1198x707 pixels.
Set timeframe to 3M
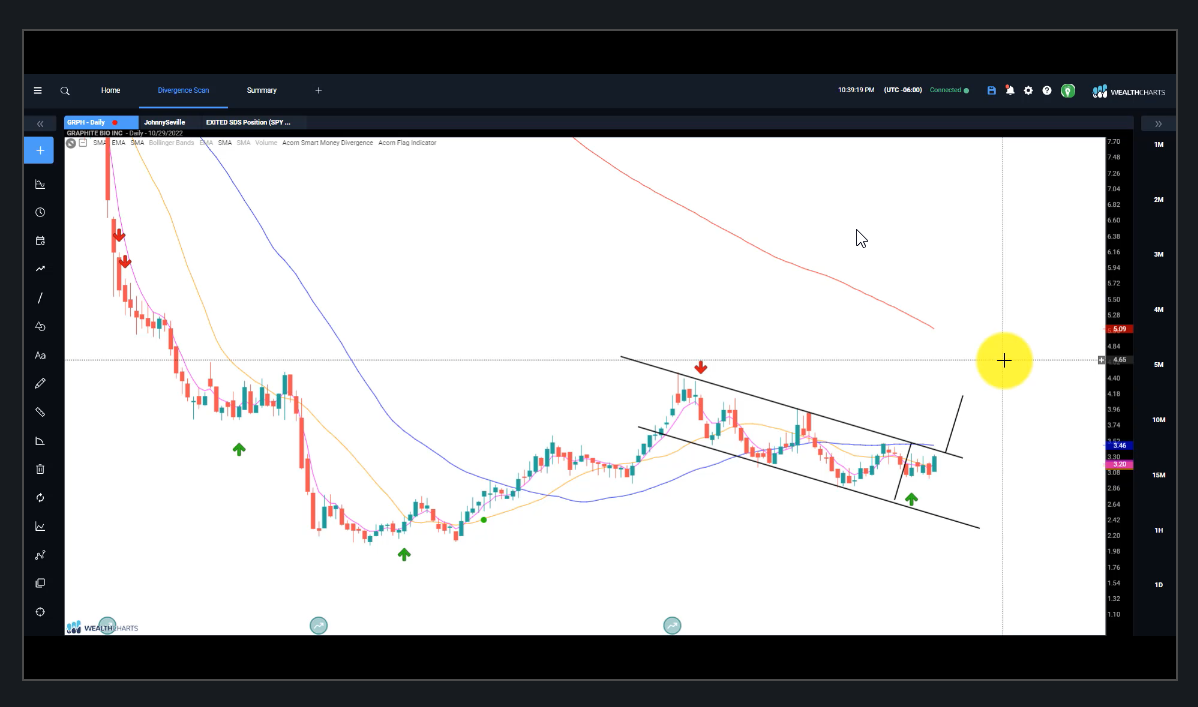click(1158, 255)
